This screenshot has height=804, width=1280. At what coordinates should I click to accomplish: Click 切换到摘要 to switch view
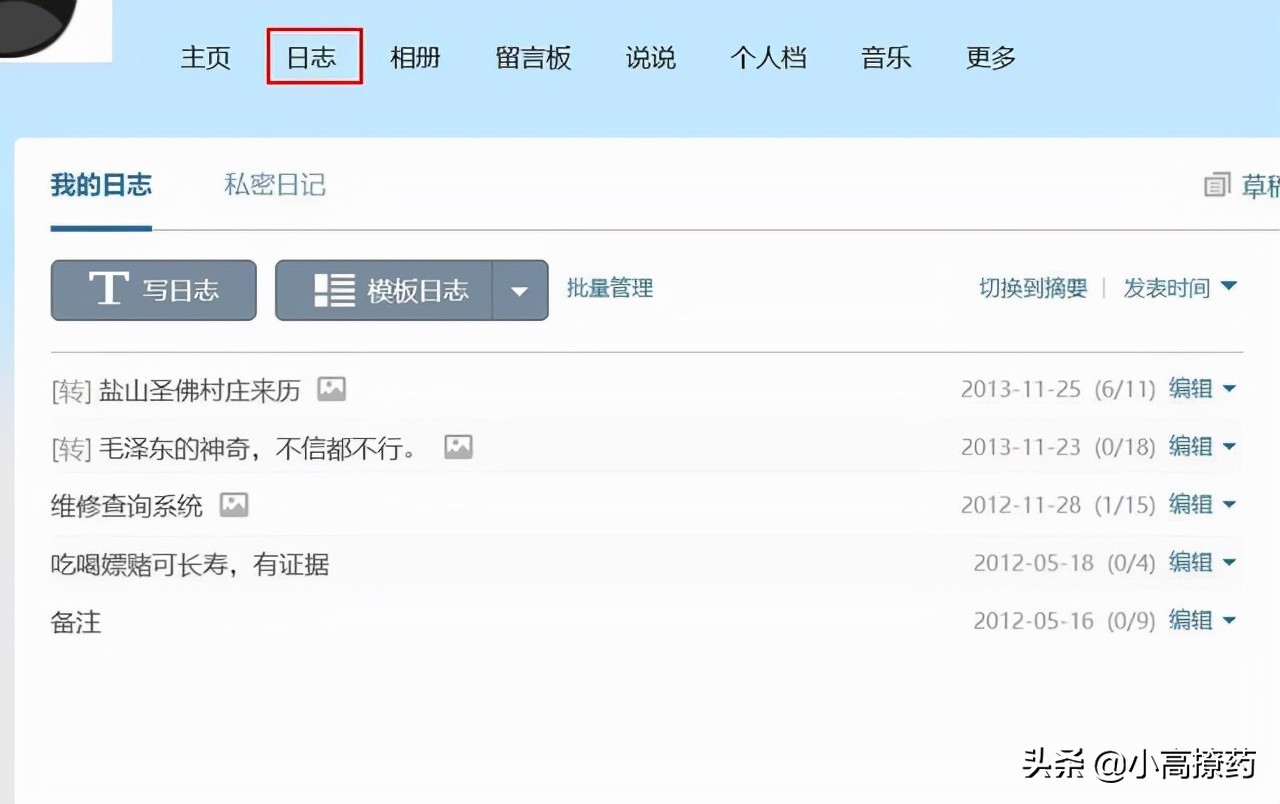1032,287
